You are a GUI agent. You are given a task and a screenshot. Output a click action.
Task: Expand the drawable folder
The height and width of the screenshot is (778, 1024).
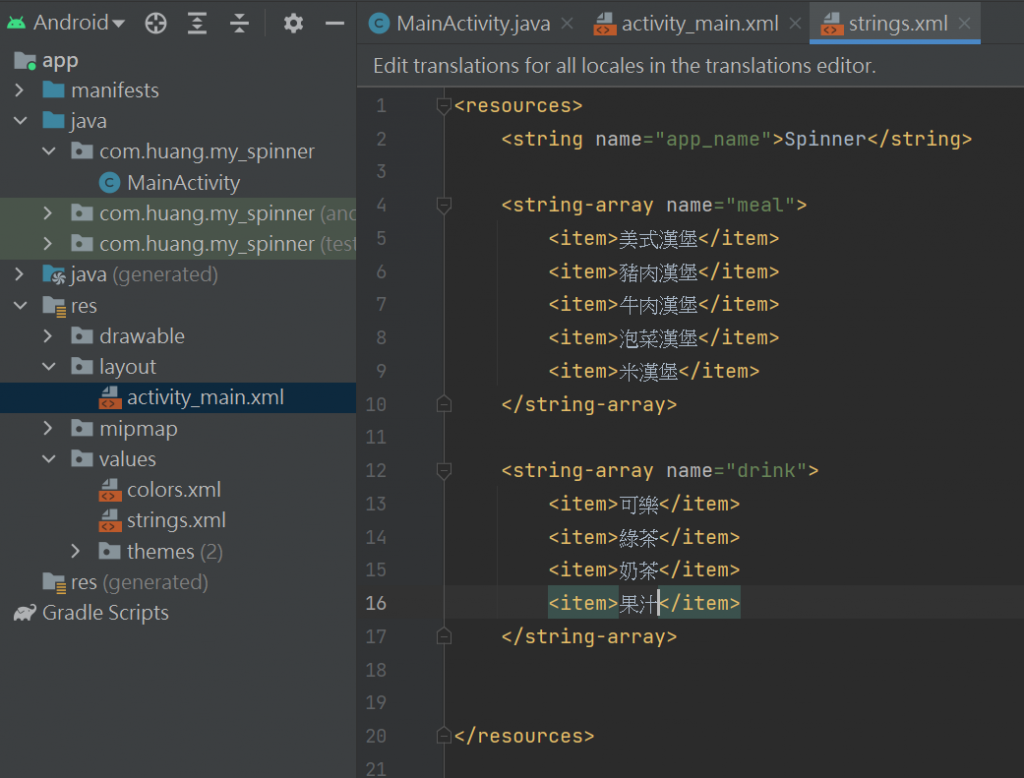pyautogui.click(x=48, y=336)
